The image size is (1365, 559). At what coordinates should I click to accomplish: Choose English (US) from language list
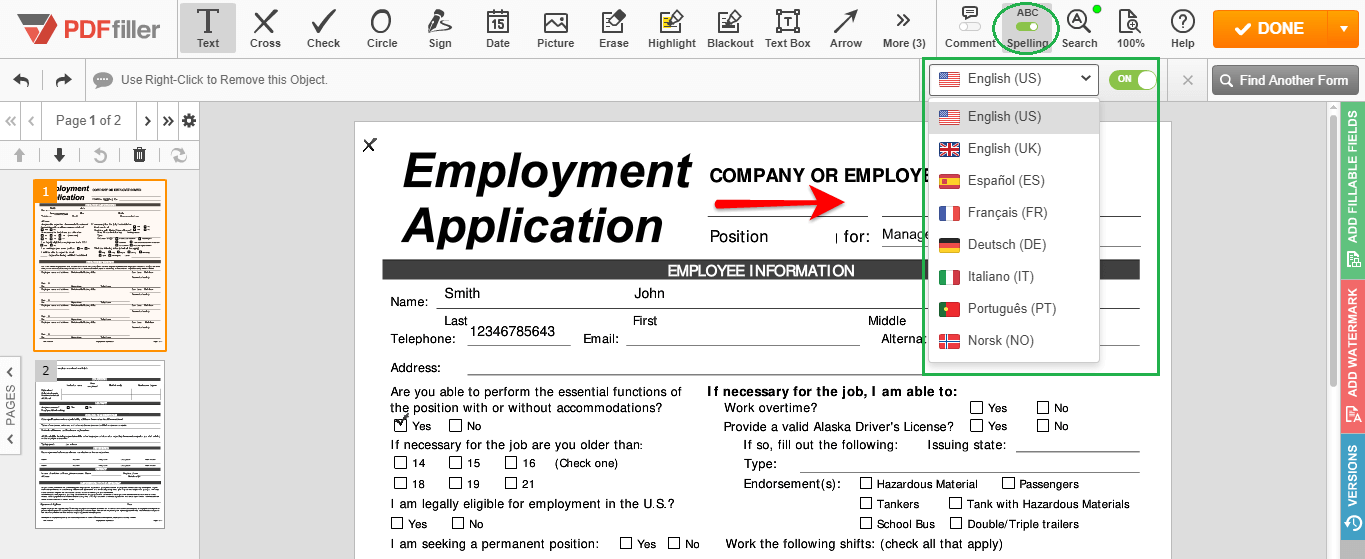tap(1014, 117)
